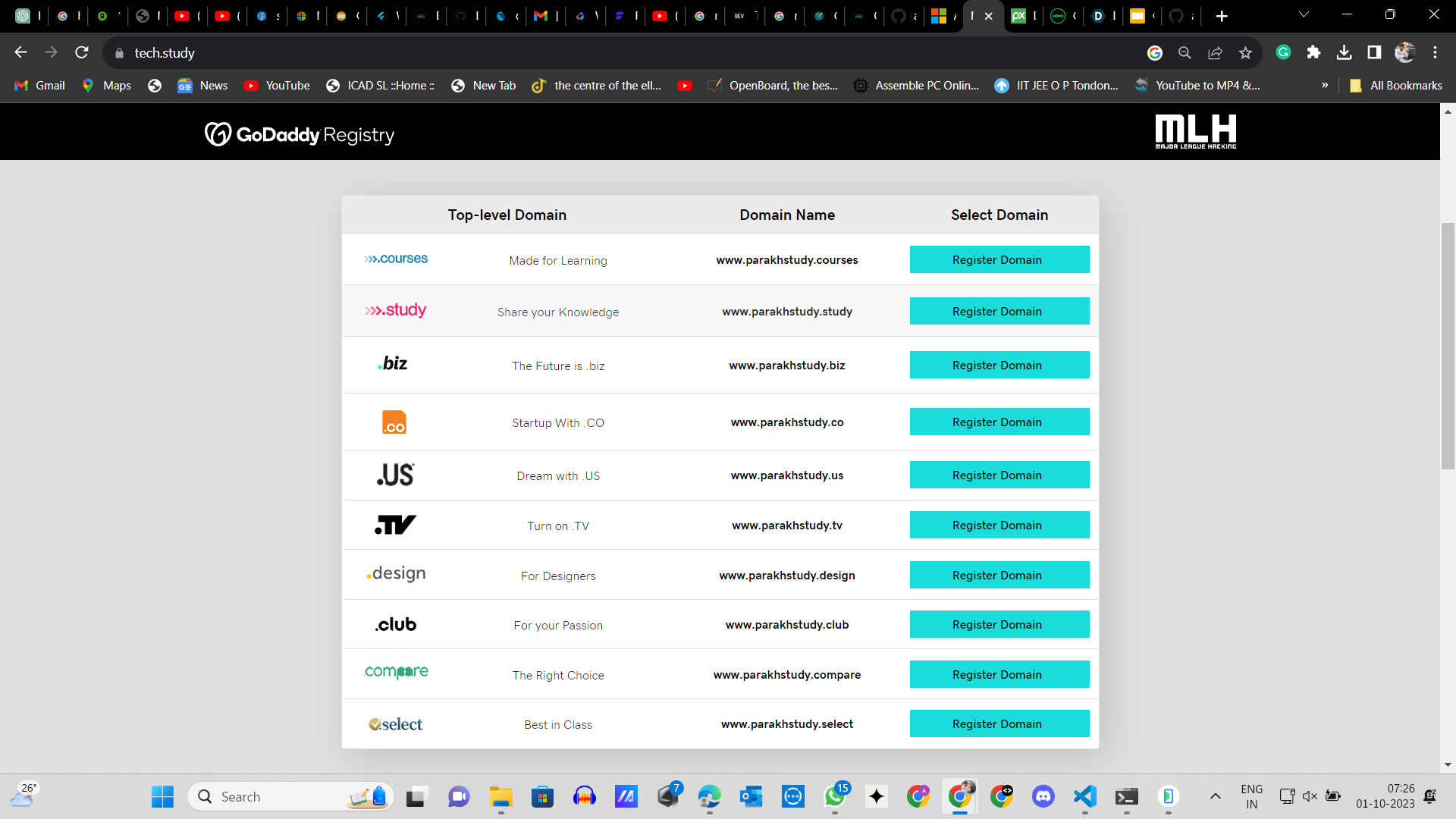Expand the hidden bookmarks chevron

[1325, 86]
